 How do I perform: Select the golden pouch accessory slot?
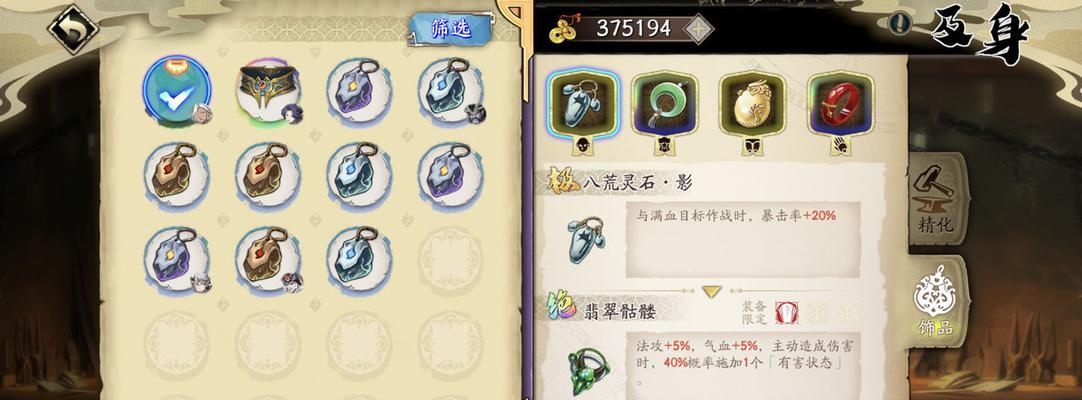point(752,105)
